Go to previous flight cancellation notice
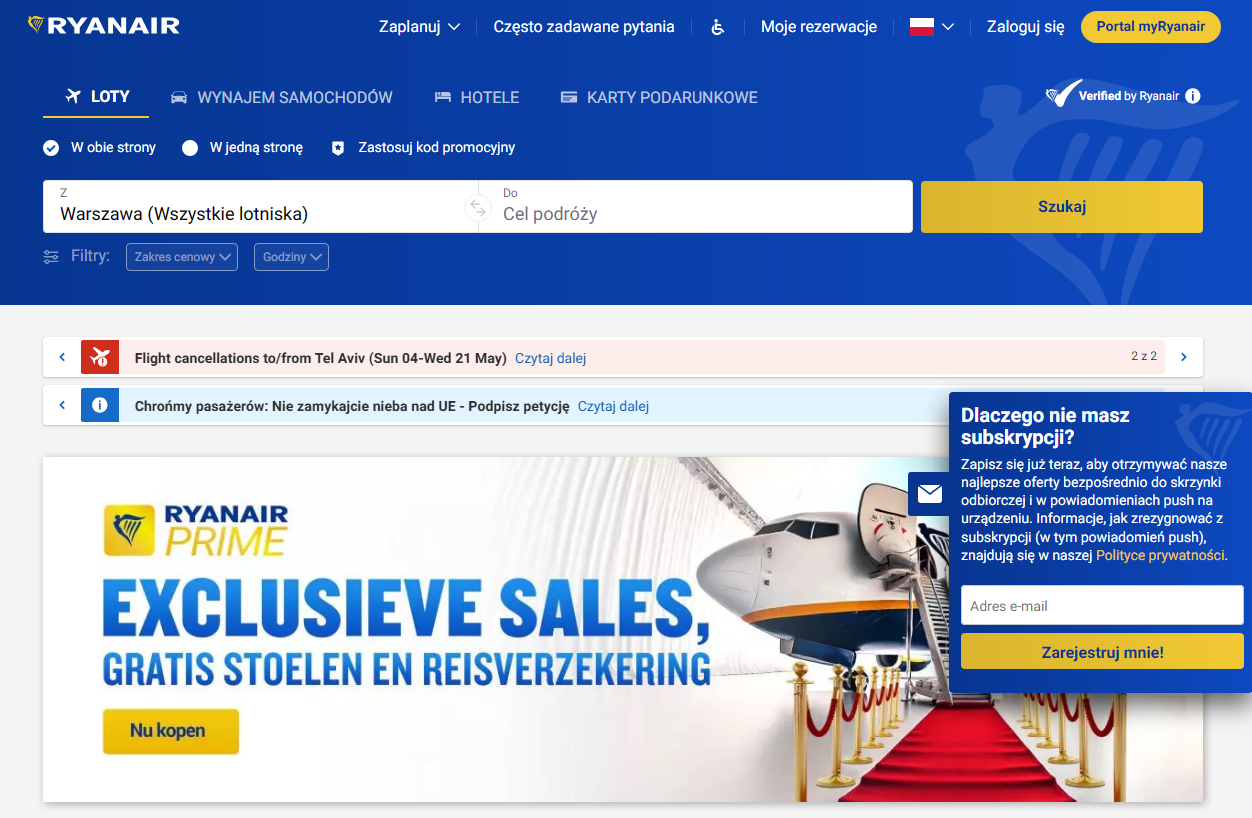 click(62, 357)
